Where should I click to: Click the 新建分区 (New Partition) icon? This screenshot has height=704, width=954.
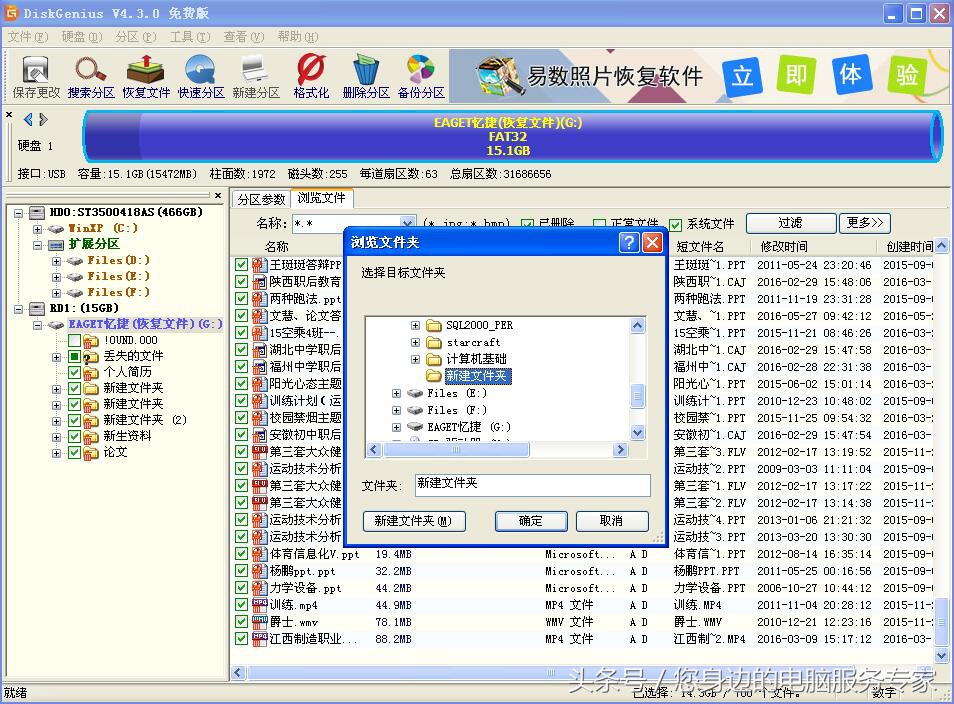[x=256, y=76]
